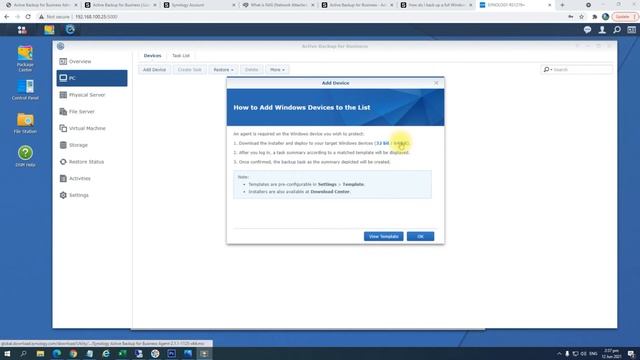Expand the Restore dropdown

pyautogui.click(x=223, y=70)
